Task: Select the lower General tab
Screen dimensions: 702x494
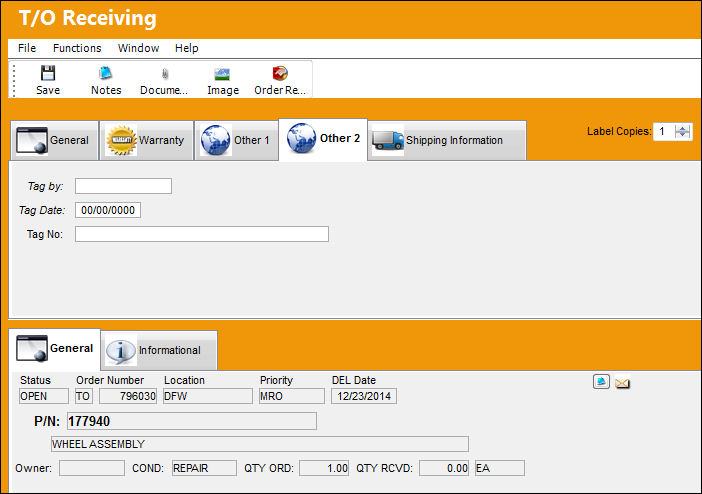Action: 55,348
